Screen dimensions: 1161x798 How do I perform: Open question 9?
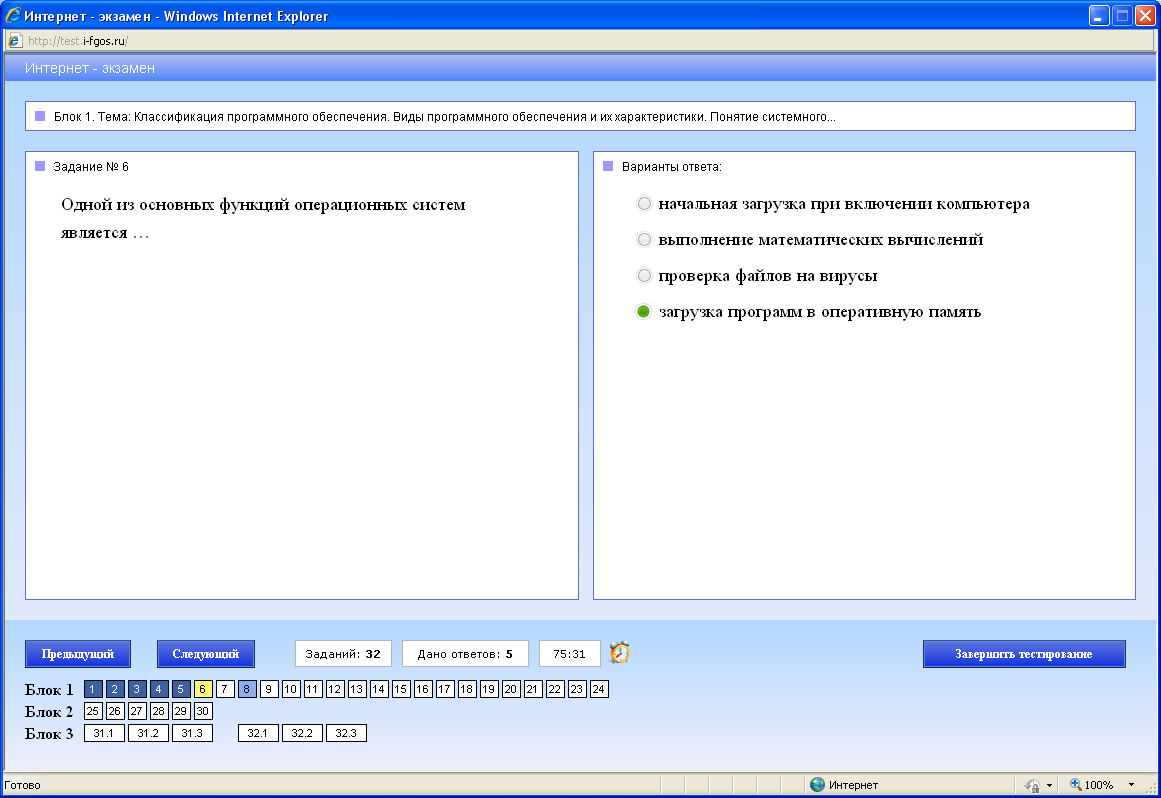(269, 689)
